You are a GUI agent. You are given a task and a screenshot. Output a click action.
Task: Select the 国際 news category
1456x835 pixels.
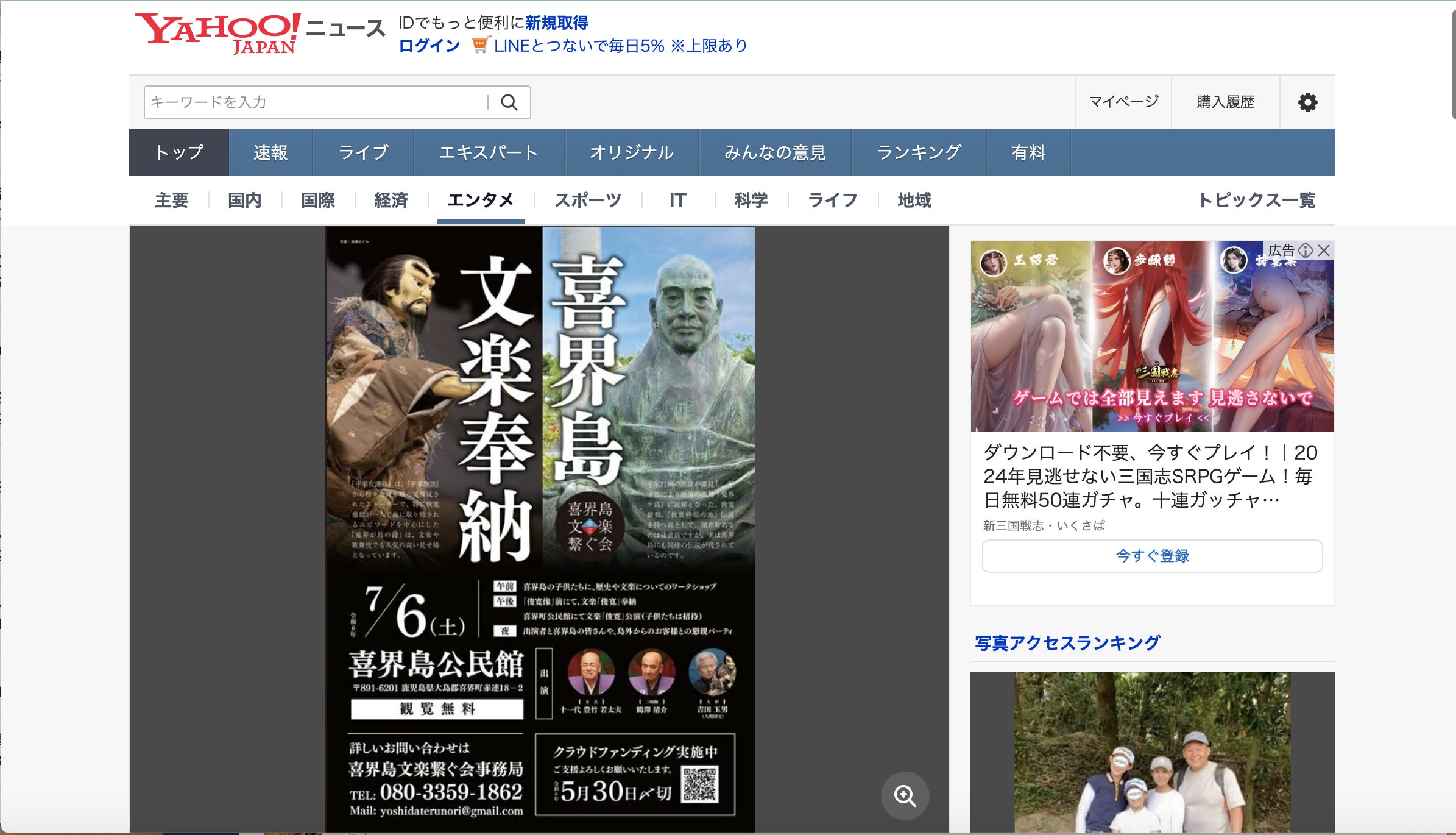click(x=318, y=201)
